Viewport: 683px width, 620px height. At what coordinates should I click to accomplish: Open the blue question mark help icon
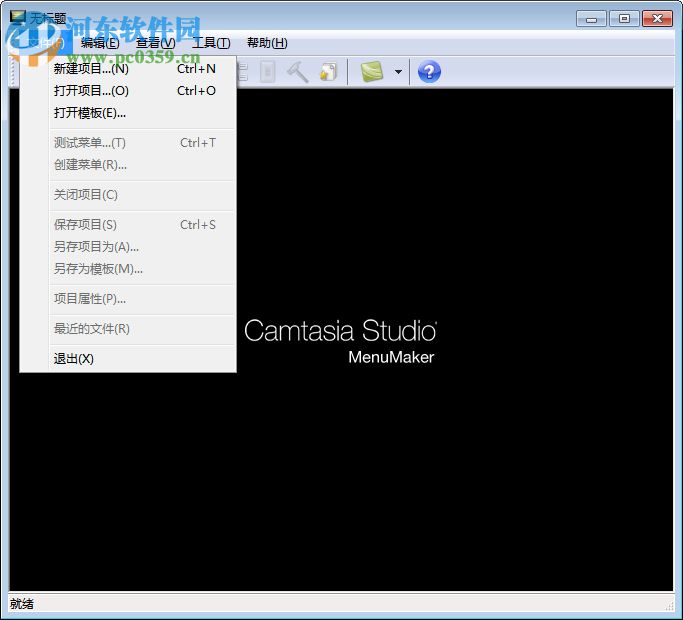click(x=429, y=72)
